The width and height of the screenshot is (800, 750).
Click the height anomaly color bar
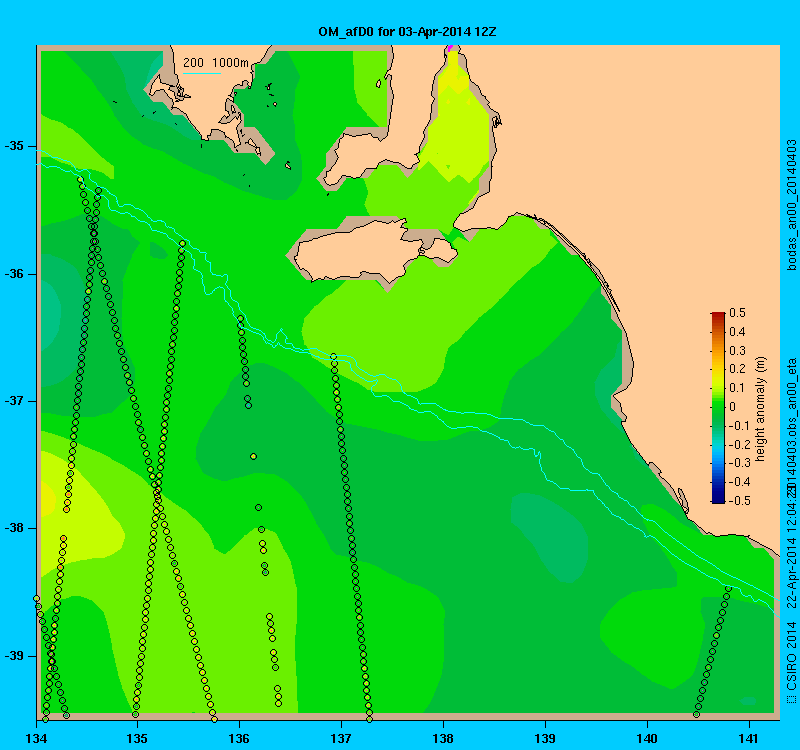(718, 408)
